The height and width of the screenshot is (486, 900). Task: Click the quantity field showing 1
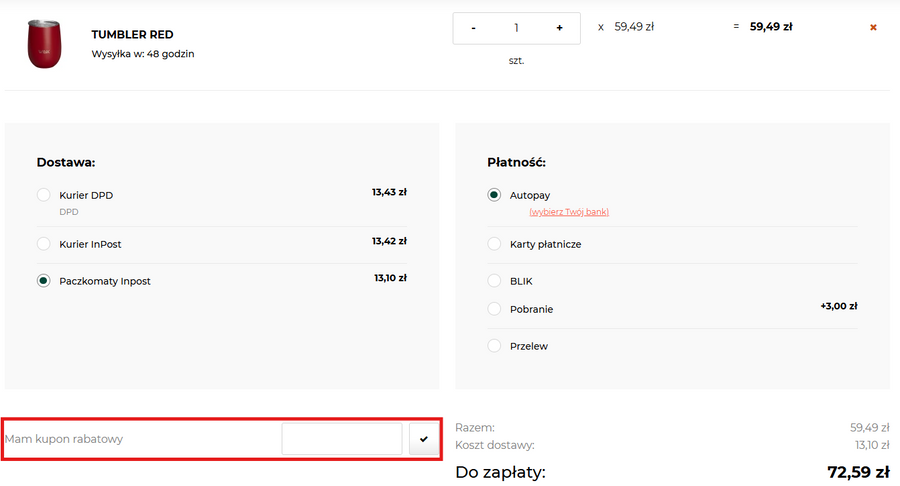coord(516,28)
